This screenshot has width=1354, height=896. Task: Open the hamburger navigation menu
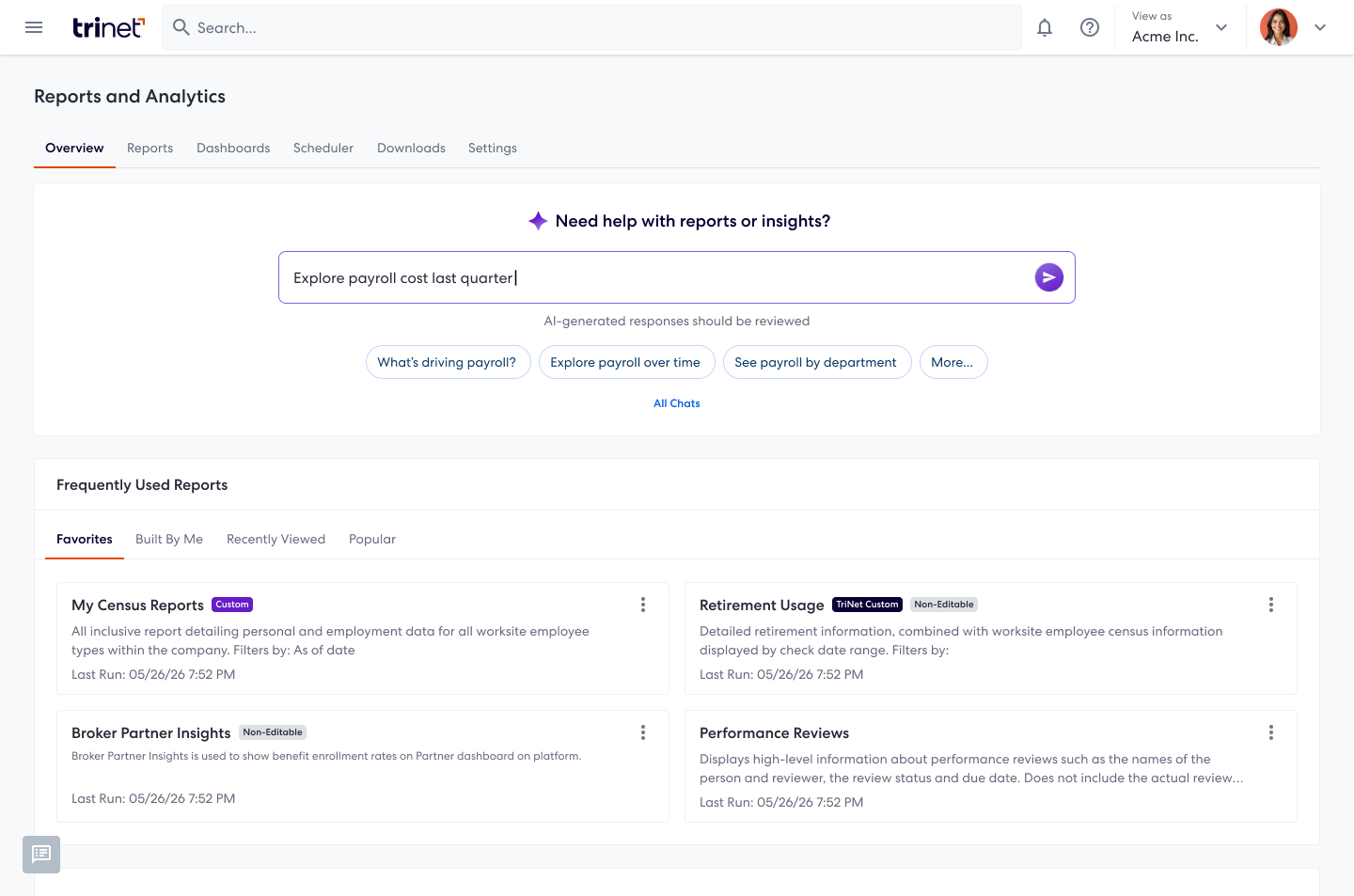[34, 27]
